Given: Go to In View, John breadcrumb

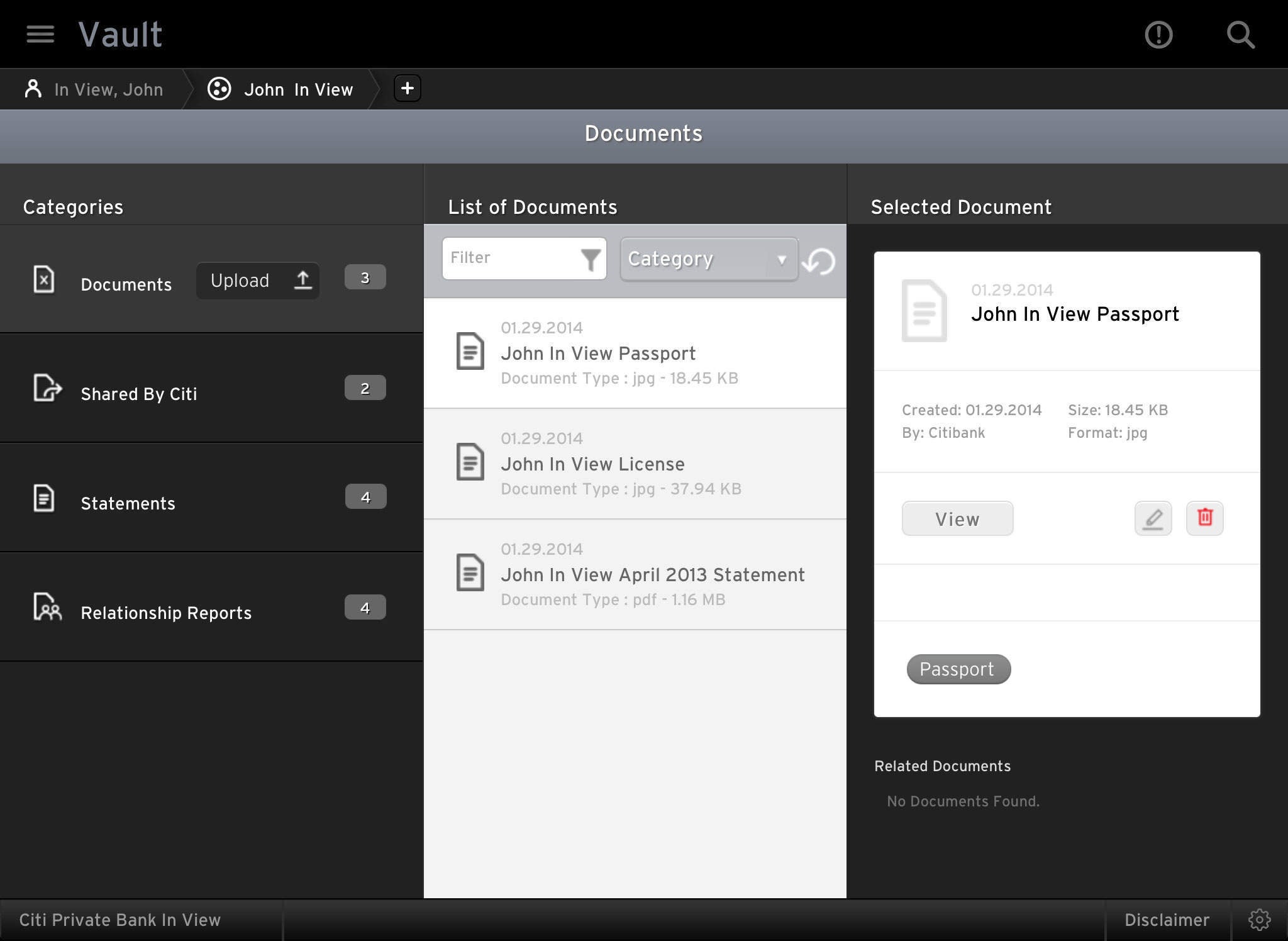Looking at the screenshot, I should (94, 89).
